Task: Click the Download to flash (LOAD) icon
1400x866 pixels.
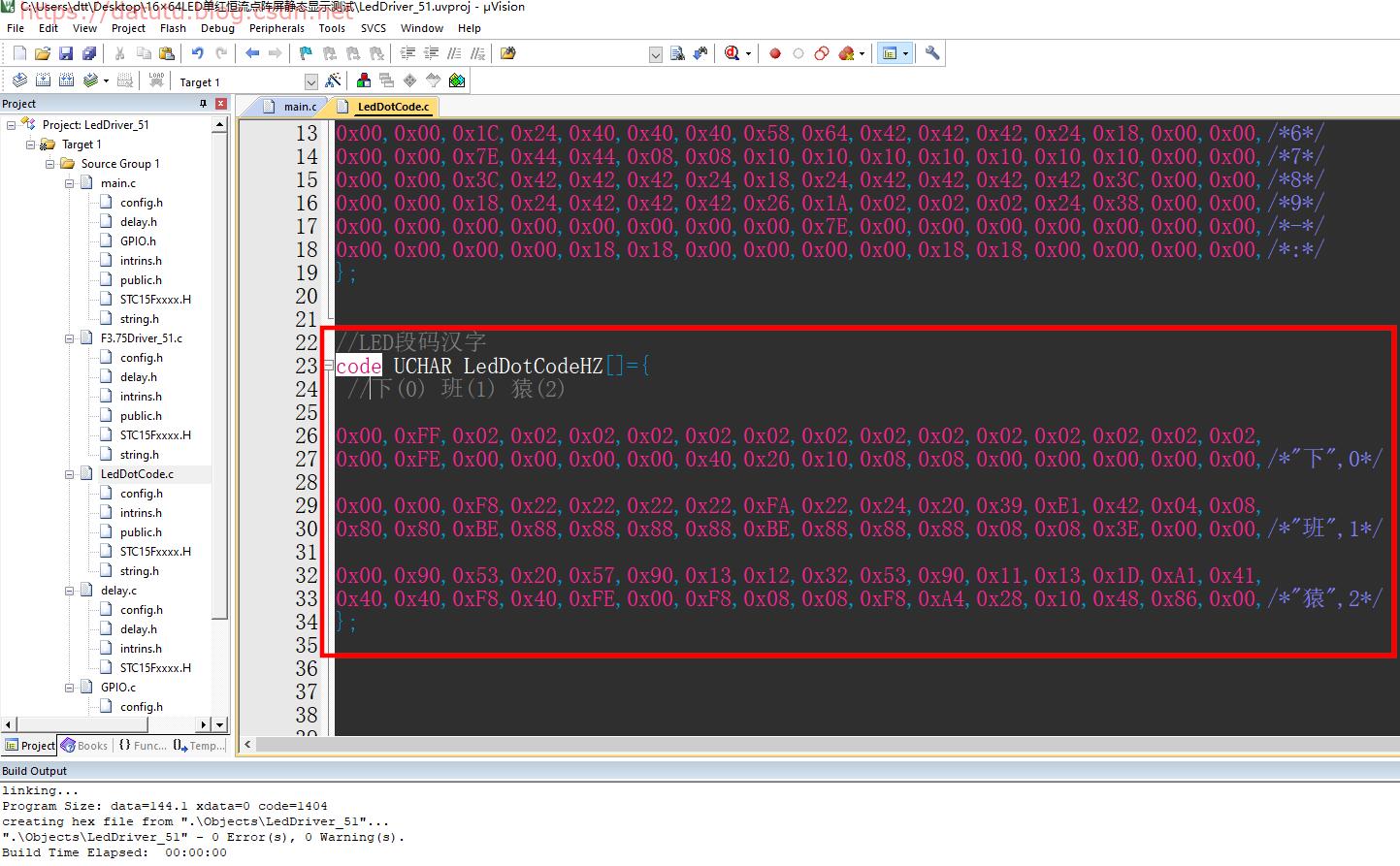Action: click(156, 80)
